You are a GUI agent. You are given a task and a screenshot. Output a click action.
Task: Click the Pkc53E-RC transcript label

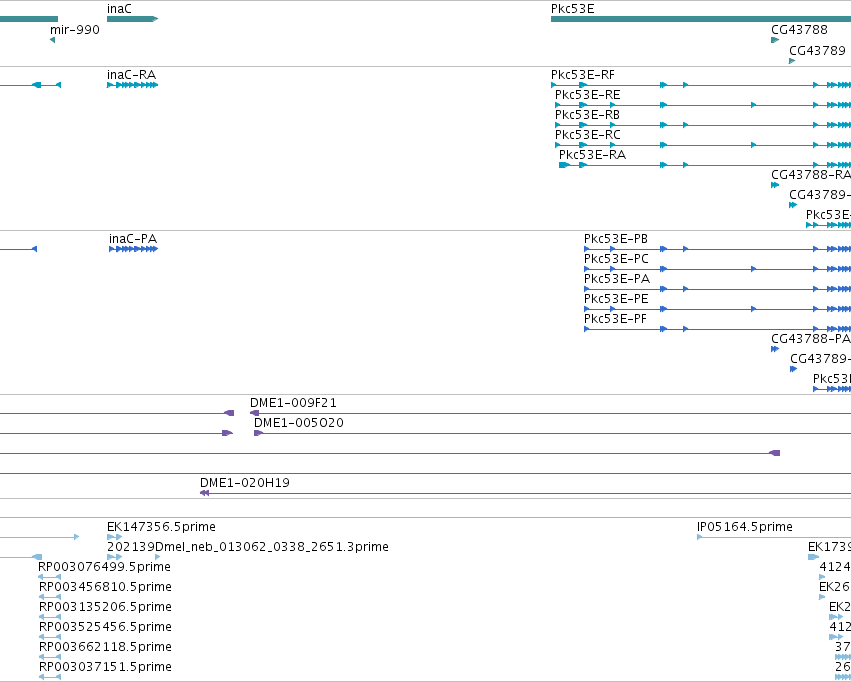(x=587, y=135)
